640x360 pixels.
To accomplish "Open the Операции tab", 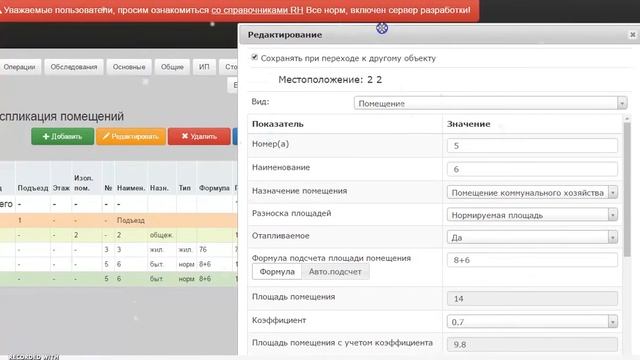I will click(19, 67).
